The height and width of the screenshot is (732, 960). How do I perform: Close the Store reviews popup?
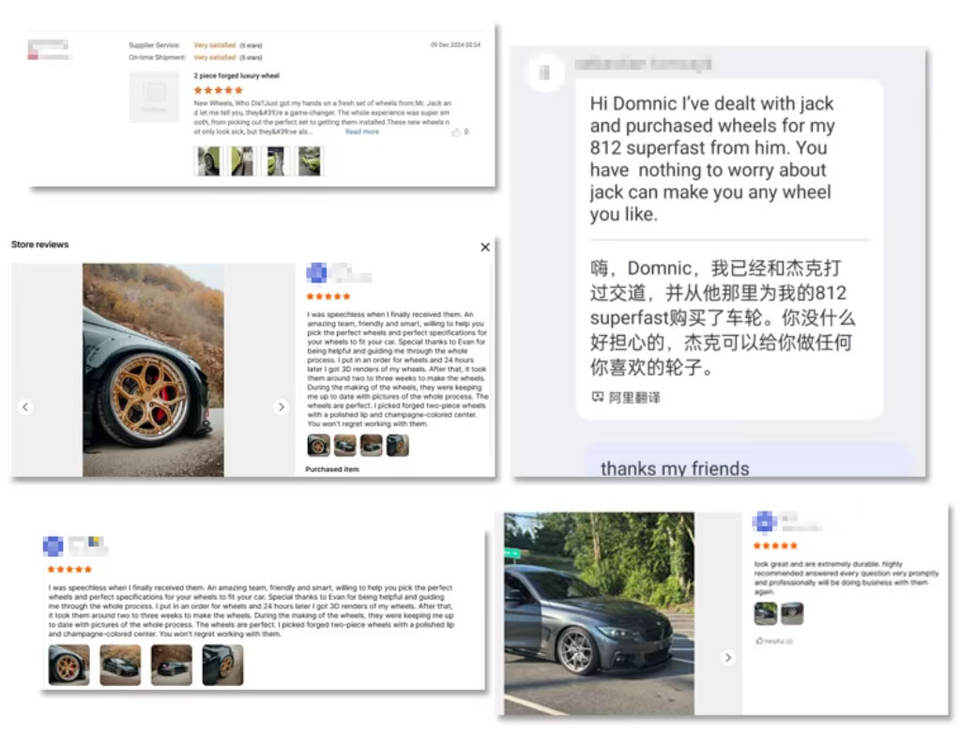485,247
